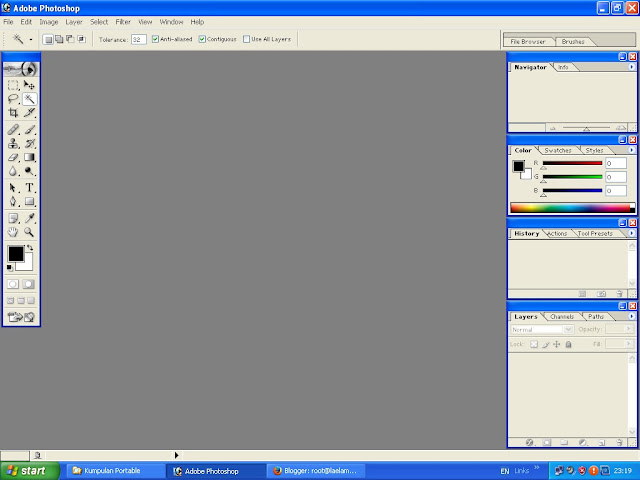This screenshot has height=480, width=640.
Task: Select the Type tool
Action: tap(29, 188)
